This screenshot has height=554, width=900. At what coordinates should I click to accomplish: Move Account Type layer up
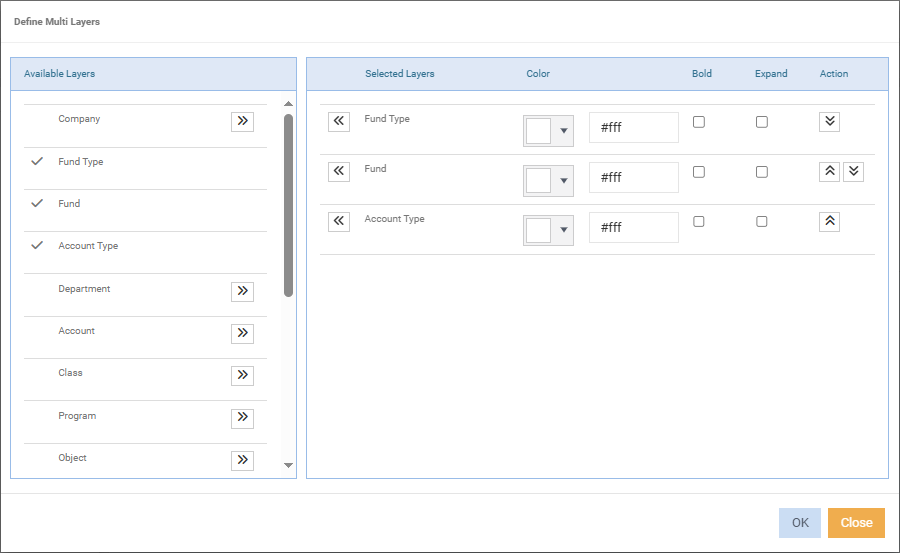[829, 221]
